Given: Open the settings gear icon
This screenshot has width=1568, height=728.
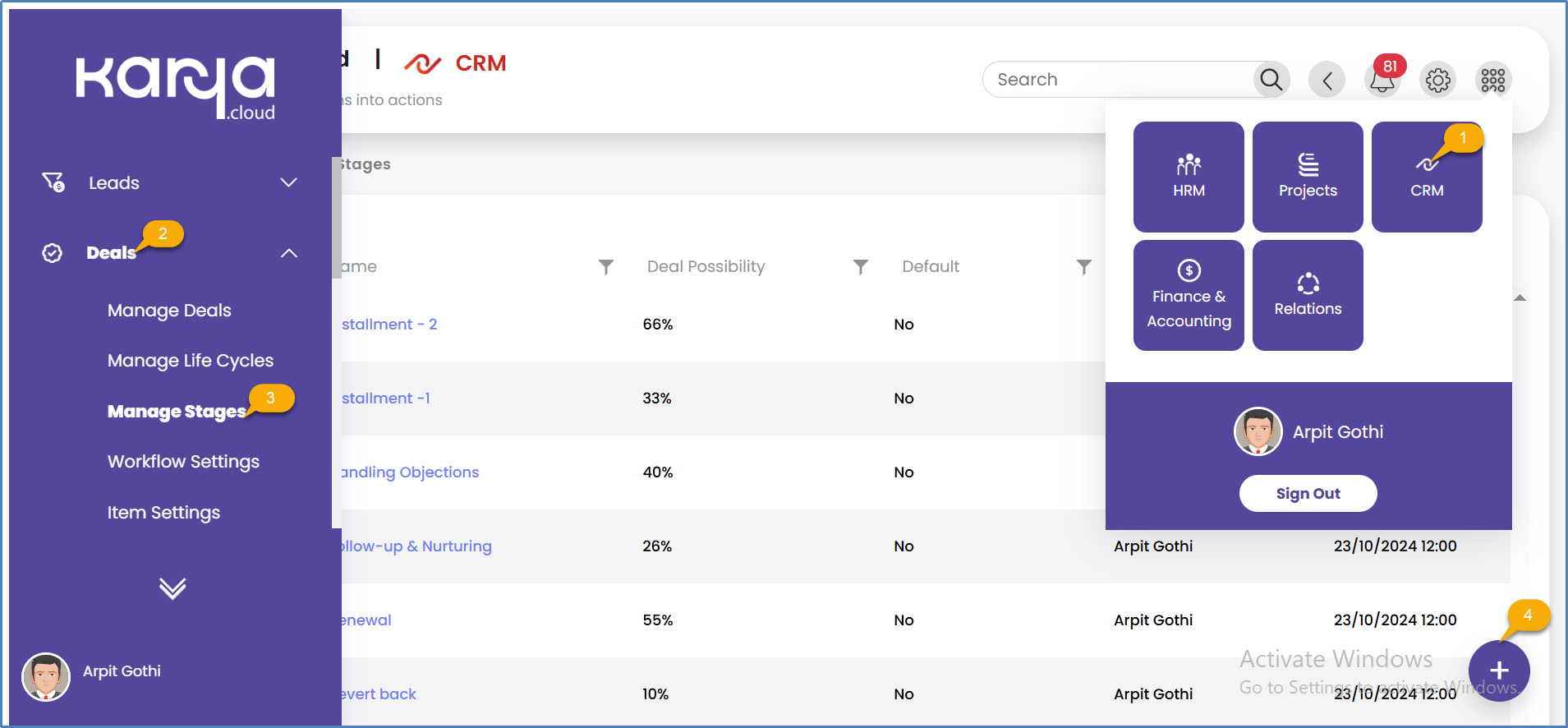Looking at the screenshot, I should (1438, 80).
